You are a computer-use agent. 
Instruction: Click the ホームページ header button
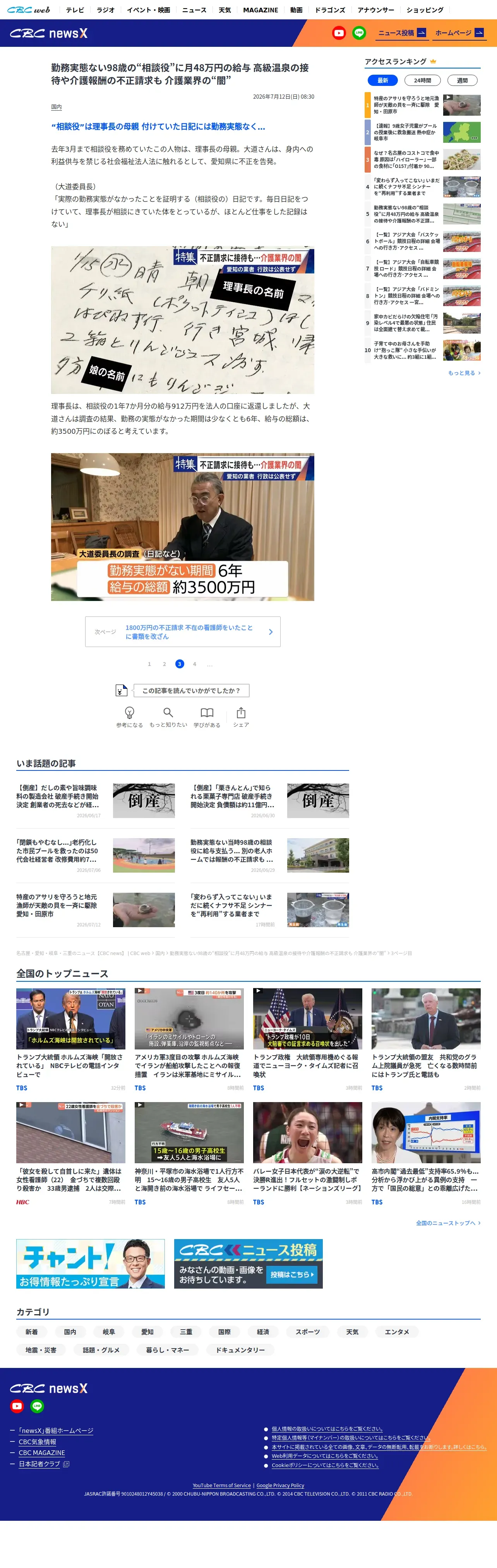(460, 33)
